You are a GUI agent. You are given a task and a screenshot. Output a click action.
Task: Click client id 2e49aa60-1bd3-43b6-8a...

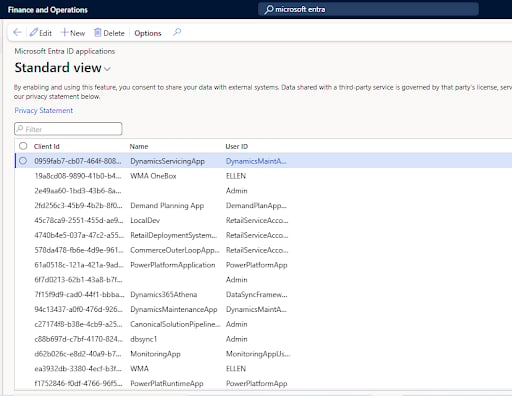[x=78, y=191]
